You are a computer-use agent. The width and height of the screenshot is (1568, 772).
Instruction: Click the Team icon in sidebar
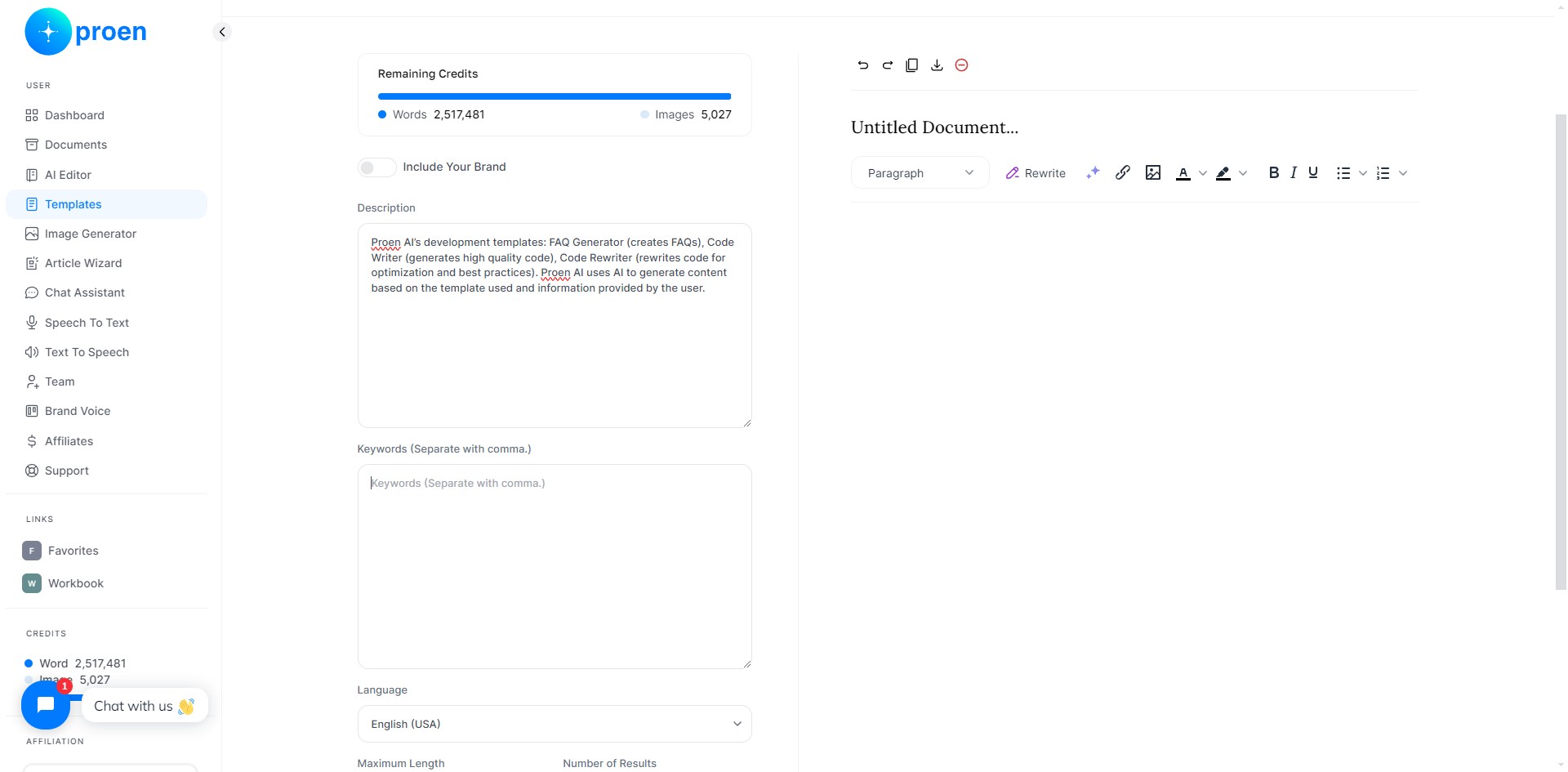(x=32, y=382)
